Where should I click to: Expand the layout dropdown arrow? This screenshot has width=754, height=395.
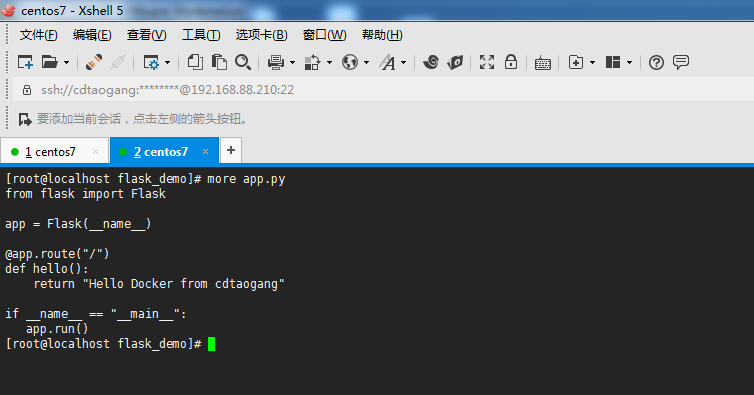pos(629,63)
